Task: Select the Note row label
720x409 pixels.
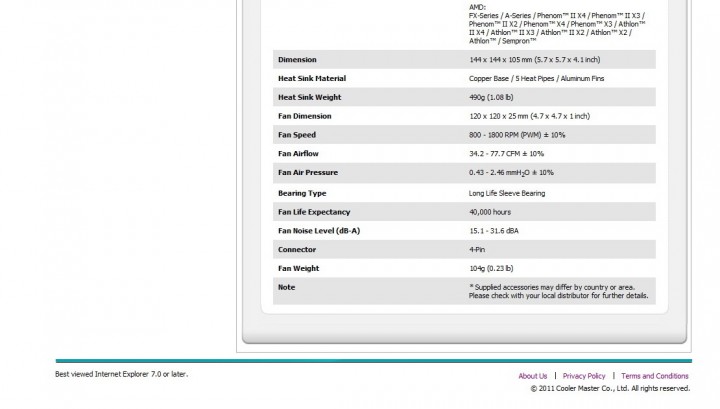Action: pyautogui.click(x=287, y=287)
